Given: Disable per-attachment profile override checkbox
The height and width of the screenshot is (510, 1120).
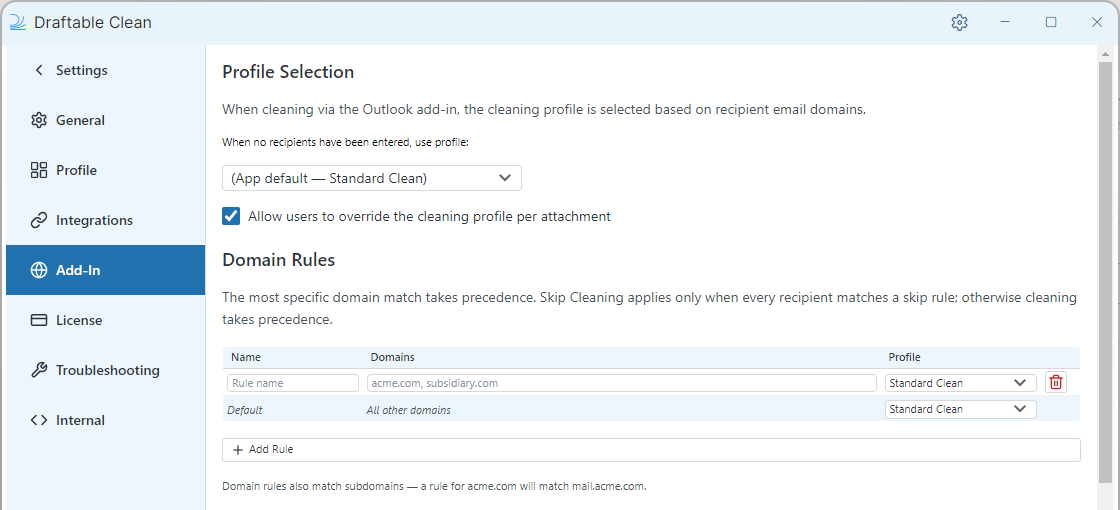Looking at the screenshot, I should (231, 216).
